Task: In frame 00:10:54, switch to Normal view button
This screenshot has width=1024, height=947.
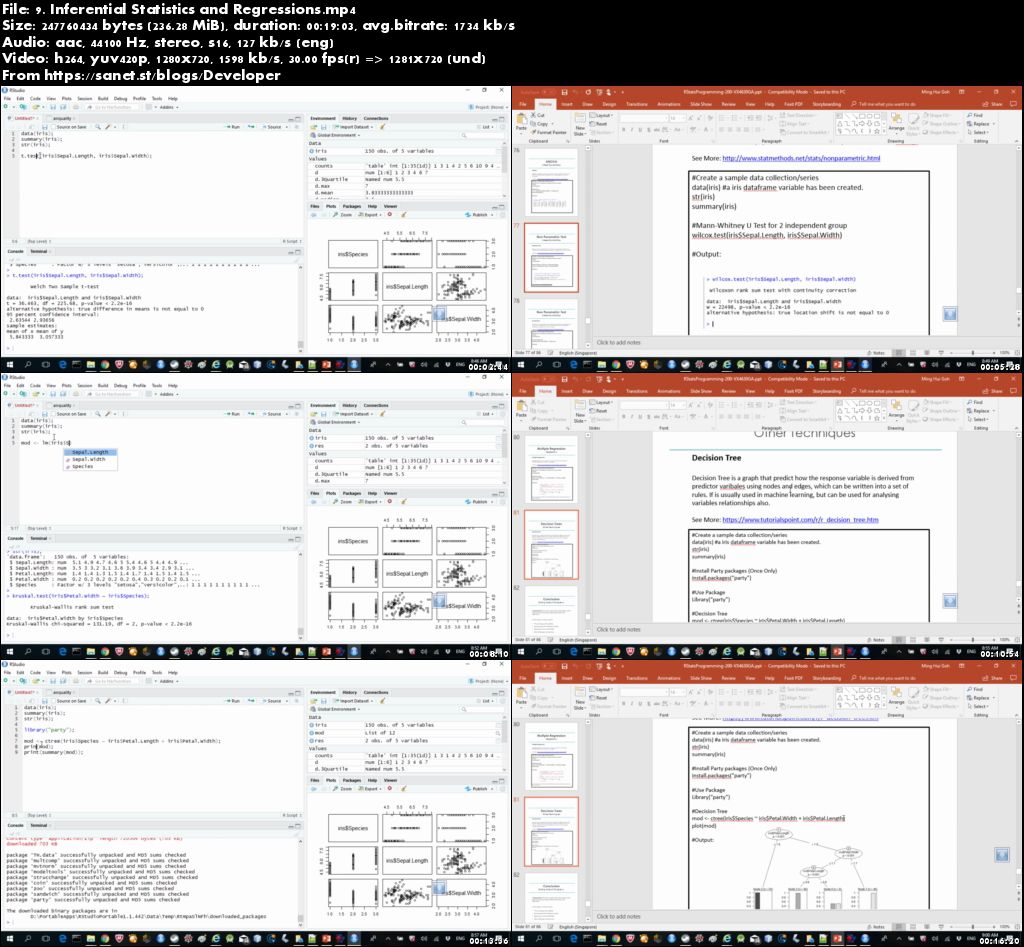Action: click(900, 640)
